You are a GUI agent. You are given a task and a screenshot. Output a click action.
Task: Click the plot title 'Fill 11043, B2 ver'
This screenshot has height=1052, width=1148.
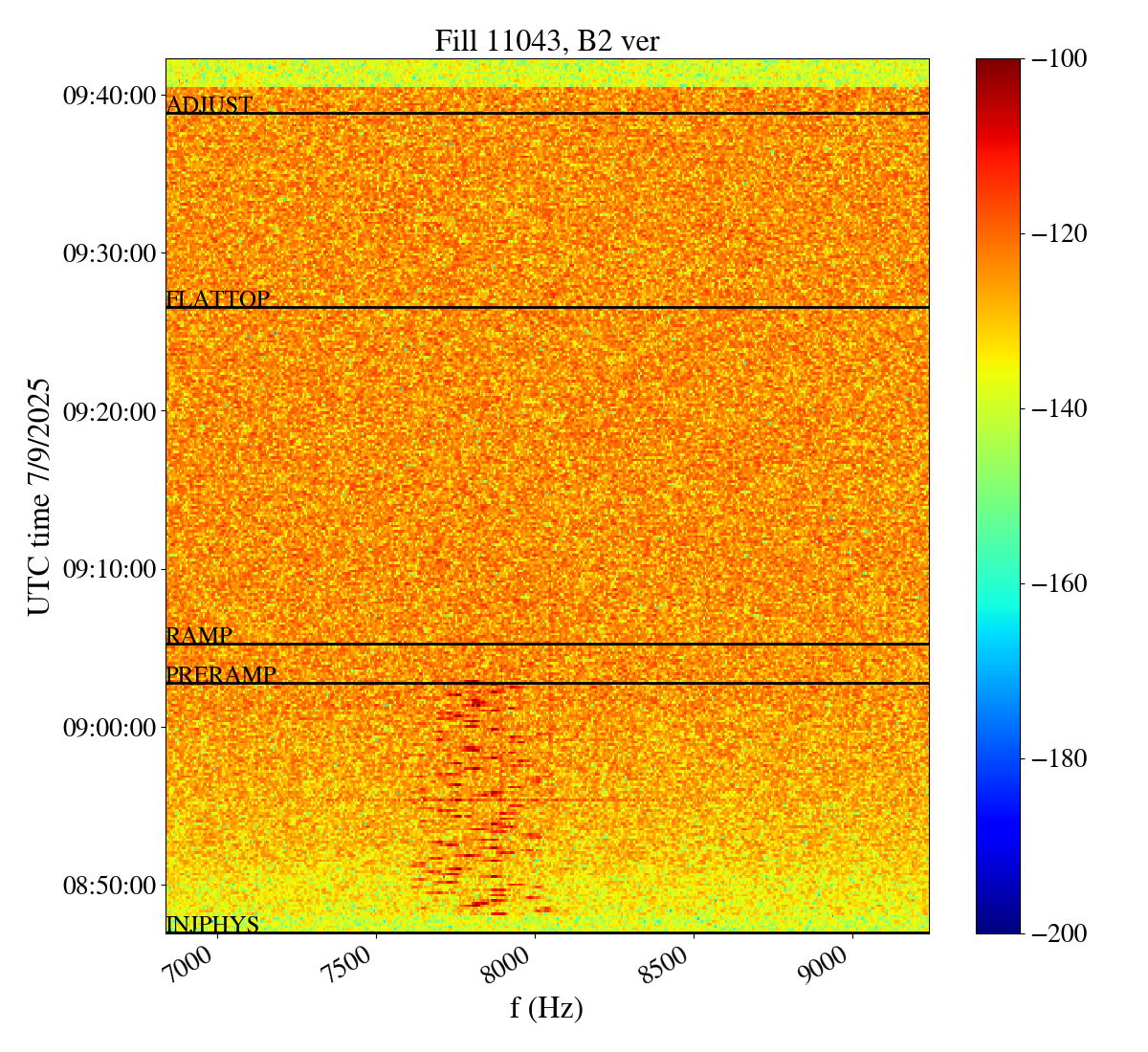(546, 41)
